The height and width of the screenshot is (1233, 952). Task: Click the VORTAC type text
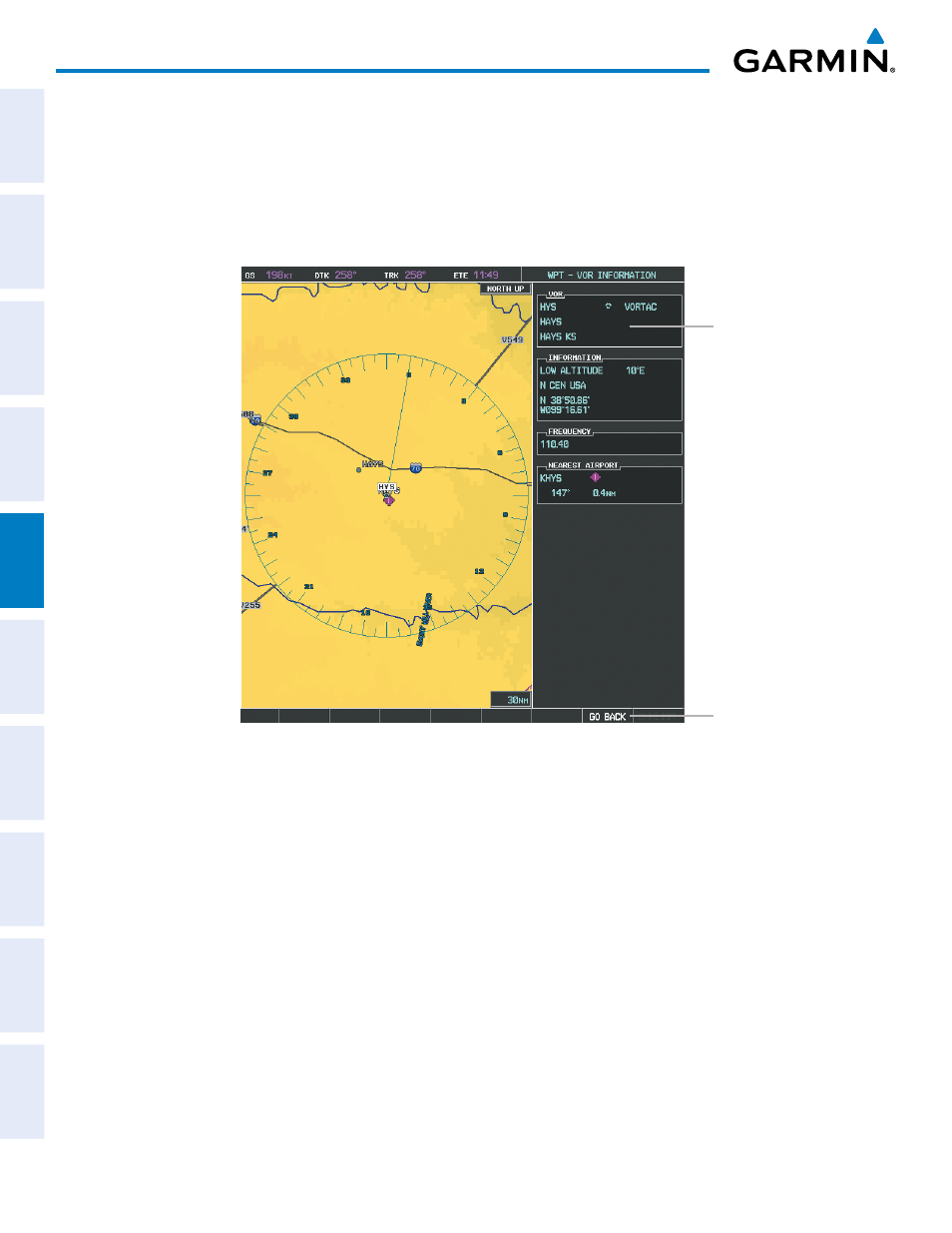(x=641, y=308)
